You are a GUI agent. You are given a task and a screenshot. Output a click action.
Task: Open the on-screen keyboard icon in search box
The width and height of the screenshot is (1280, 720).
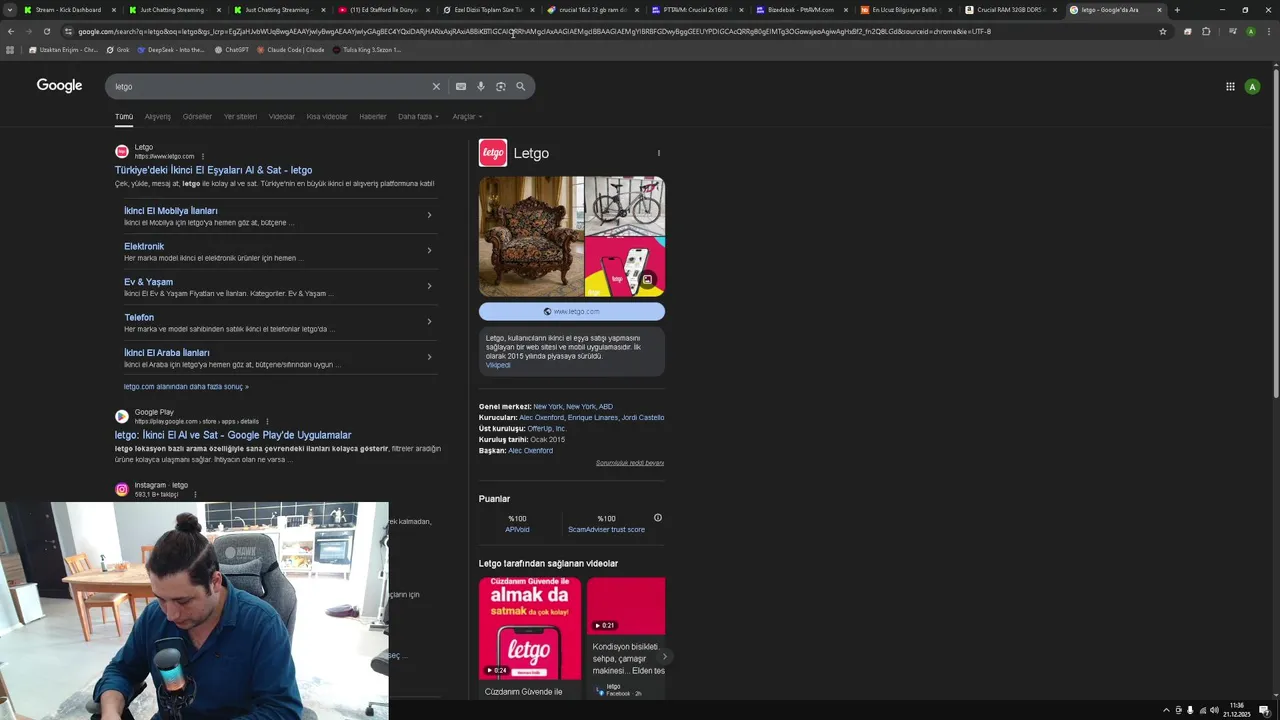coord(461,87)
